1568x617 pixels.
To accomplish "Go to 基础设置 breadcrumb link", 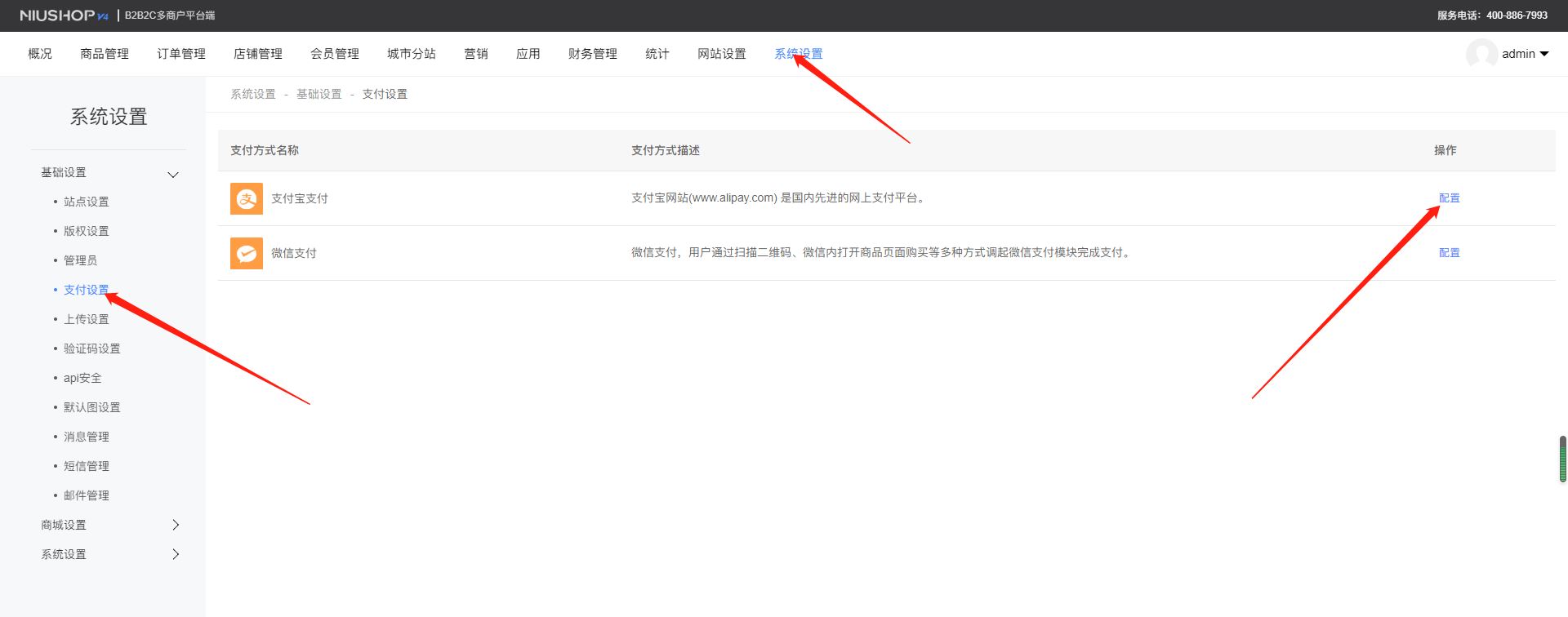I will pos(319,95).
